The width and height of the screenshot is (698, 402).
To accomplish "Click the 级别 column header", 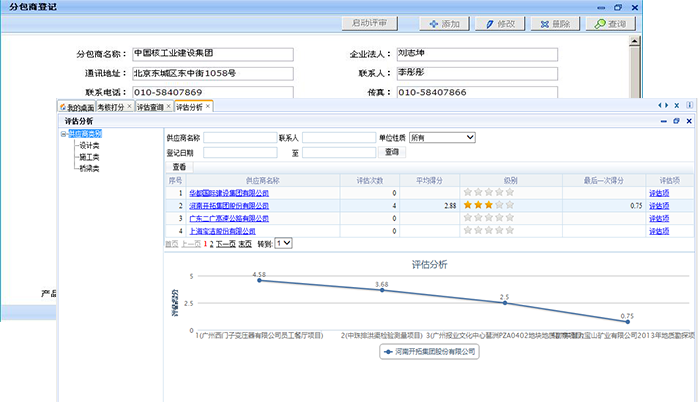I will (511, 180).
